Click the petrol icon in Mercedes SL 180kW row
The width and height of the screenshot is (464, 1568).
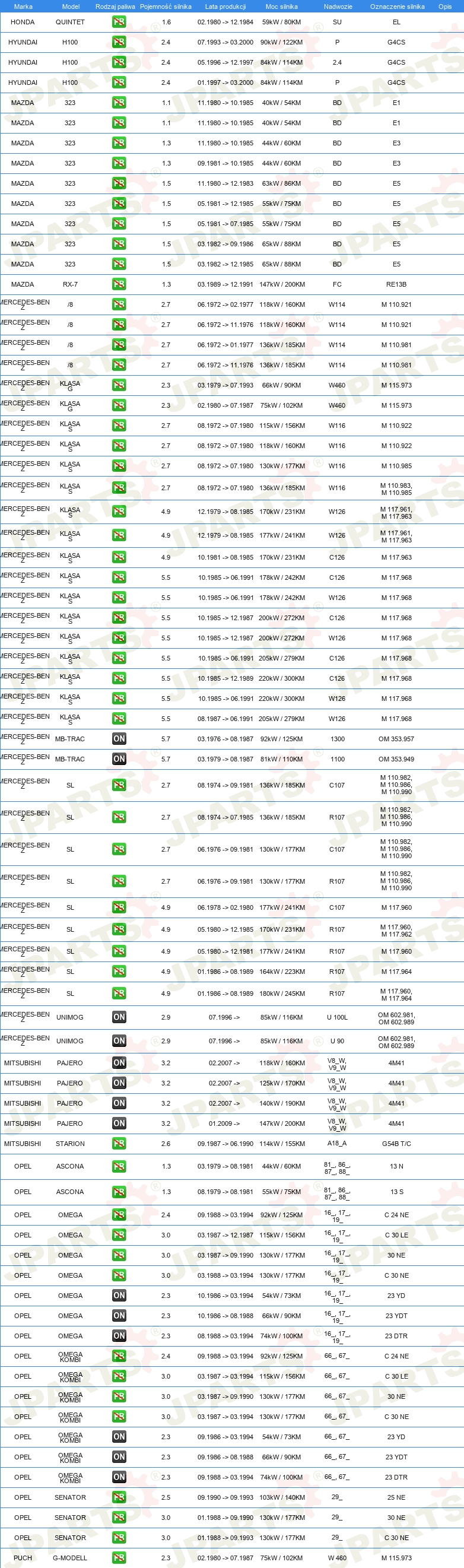point(119,994)
